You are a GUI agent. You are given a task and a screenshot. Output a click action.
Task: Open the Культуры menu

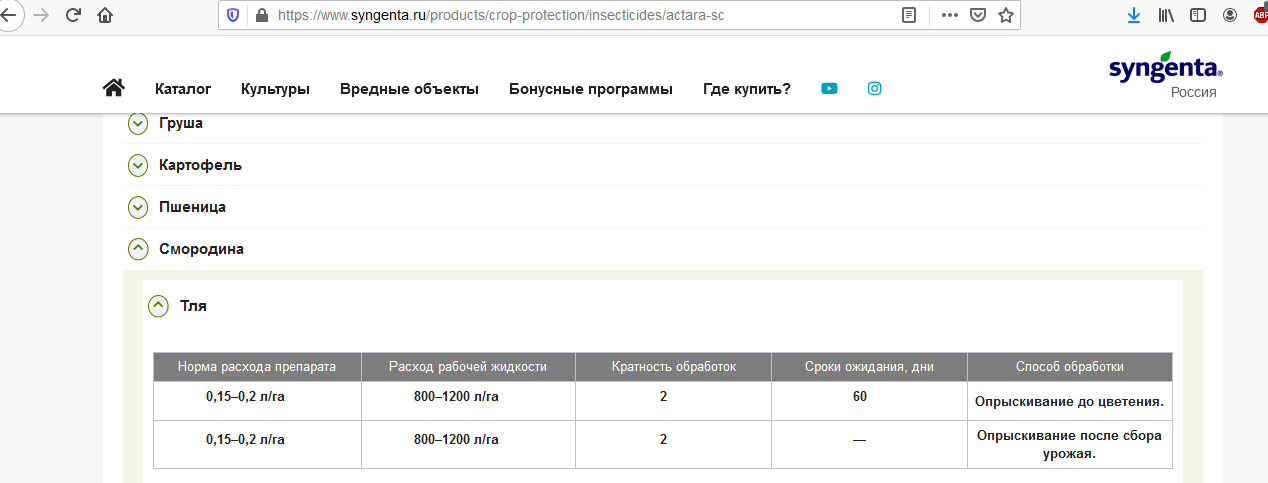[275, 89]
